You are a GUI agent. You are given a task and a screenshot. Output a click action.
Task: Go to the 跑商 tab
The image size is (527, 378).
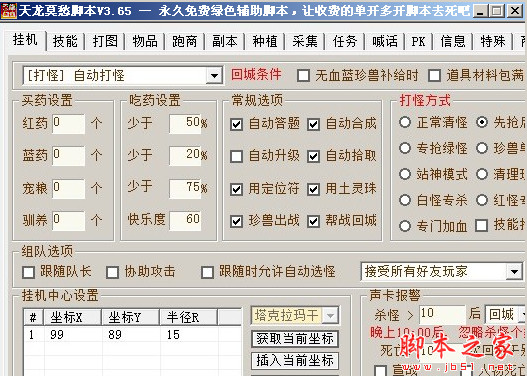pyautogui.click(x=185, y=42)
